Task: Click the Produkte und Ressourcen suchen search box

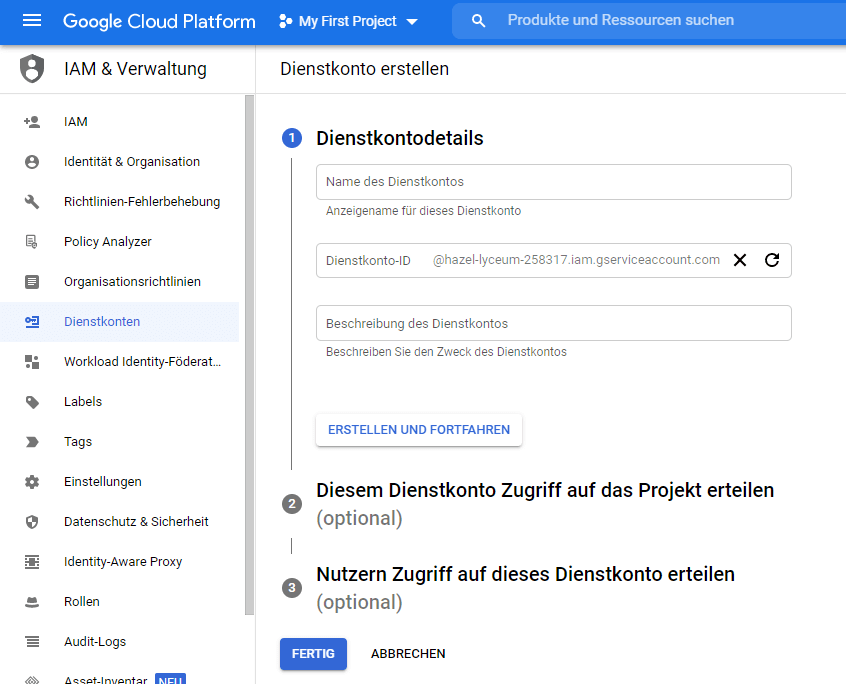Action: pos(649,20)
